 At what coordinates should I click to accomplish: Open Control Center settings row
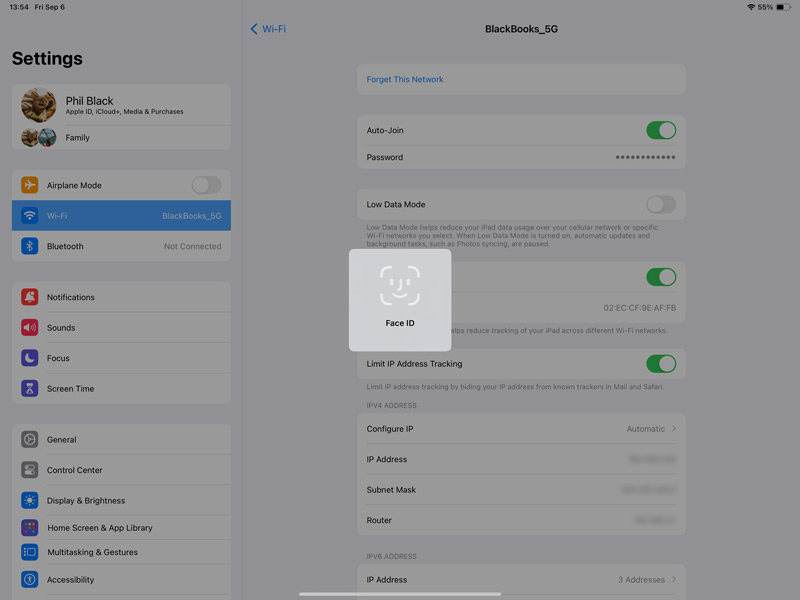[121, 470]
